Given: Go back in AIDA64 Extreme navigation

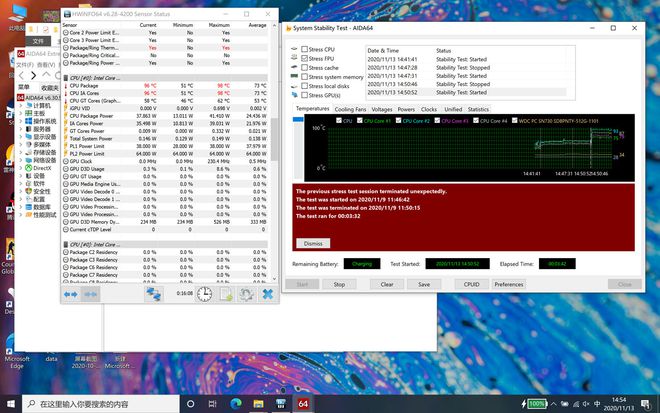Looking at the screenshot, I should tap(21, 76).
